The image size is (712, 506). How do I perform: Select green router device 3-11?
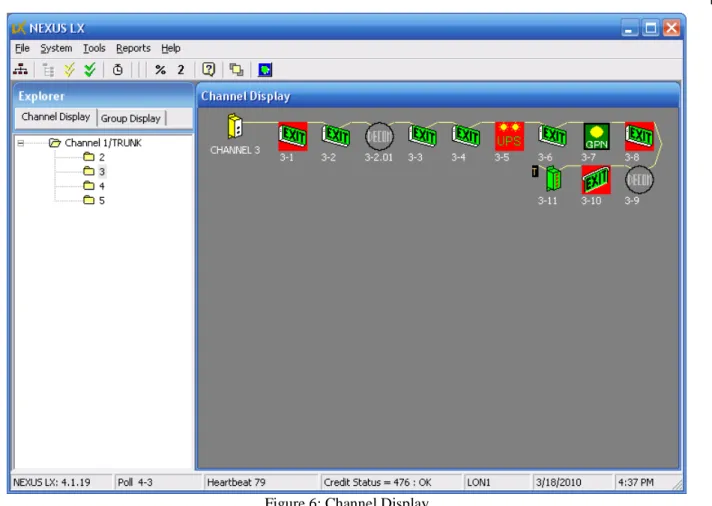[553, 179]
